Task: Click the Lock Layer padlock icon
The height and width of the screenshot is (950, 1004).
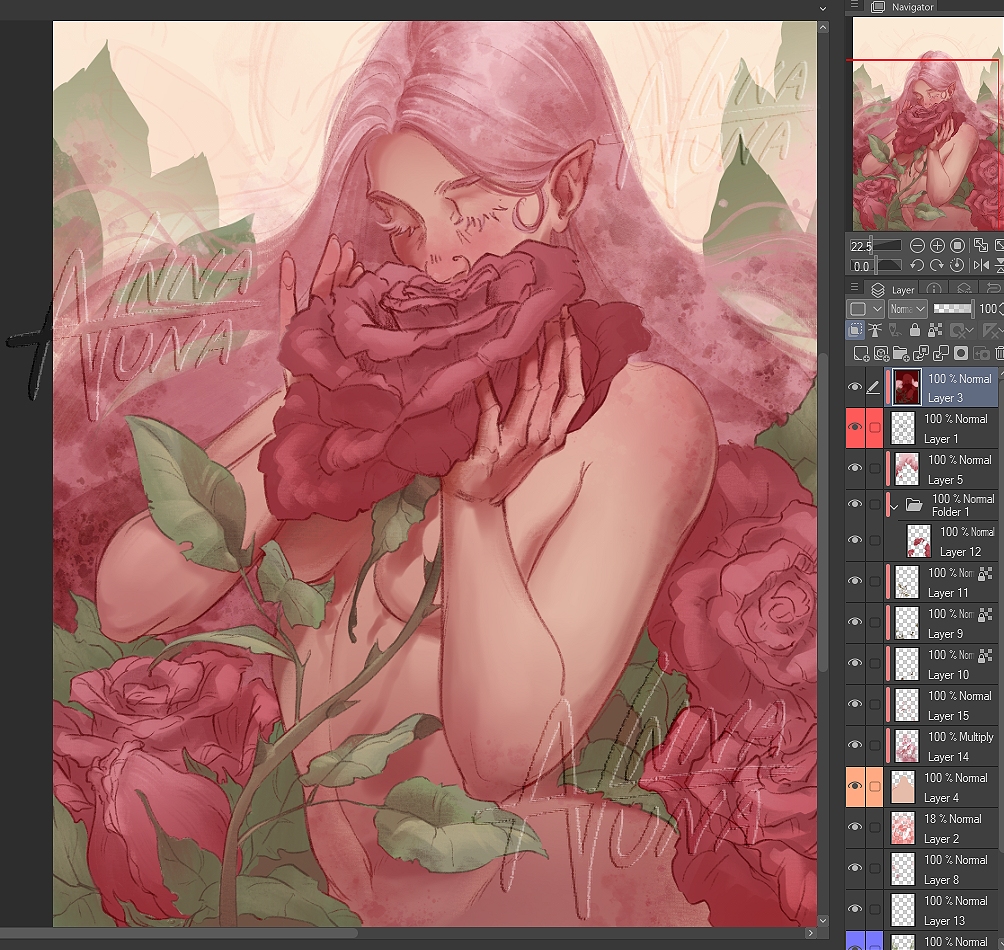Action: (915, 330)
